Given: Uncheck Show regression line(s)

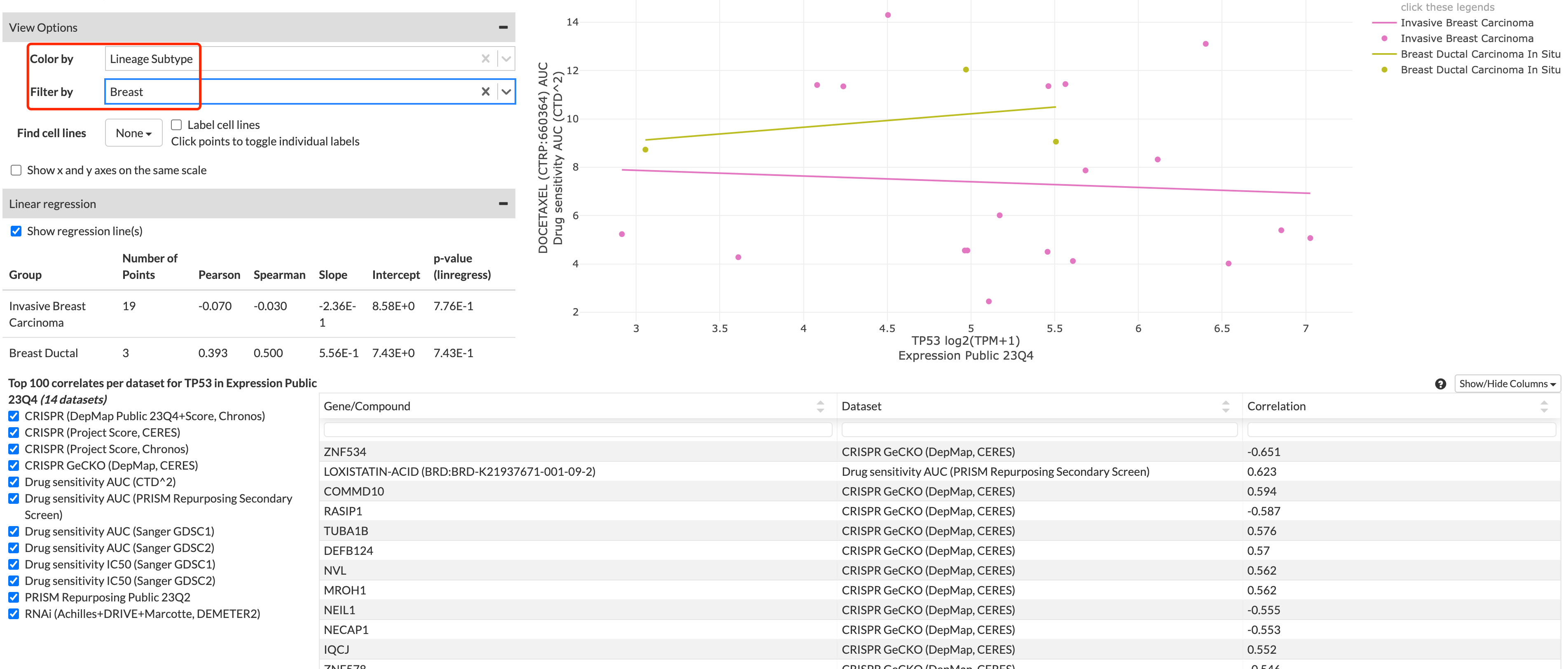Looking at the screenshot, I should (x=16, y=232).
